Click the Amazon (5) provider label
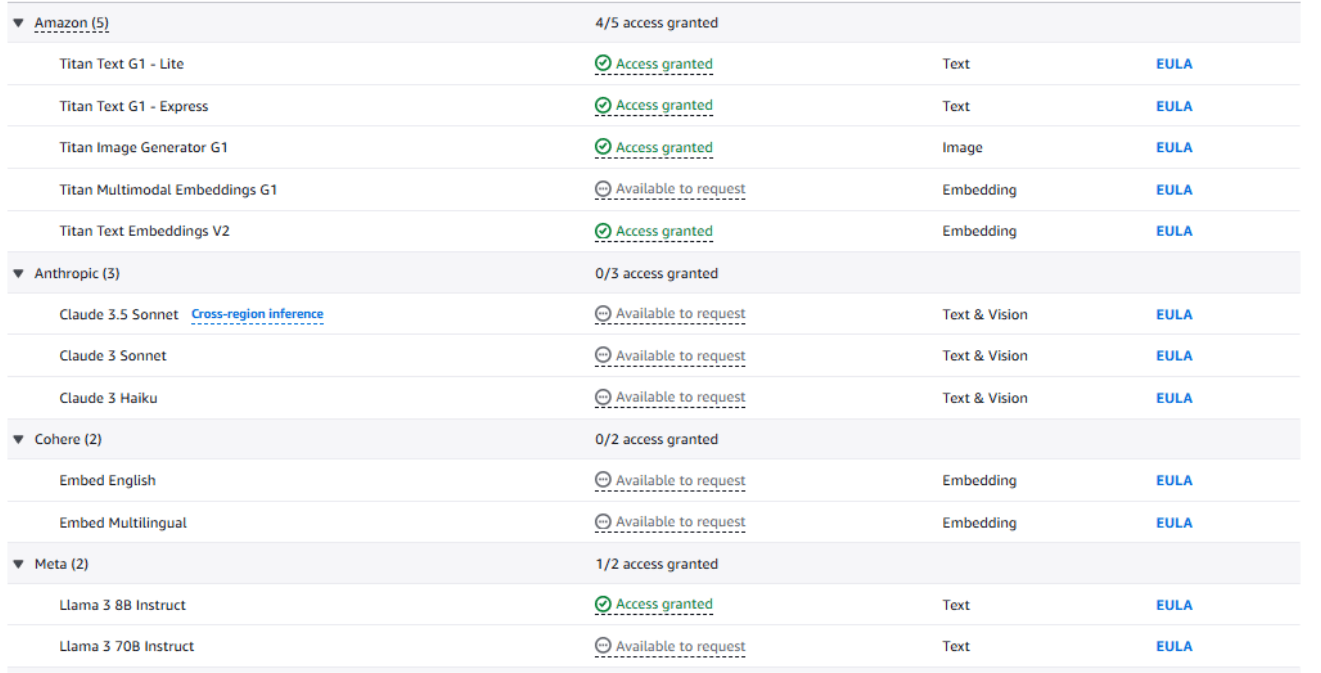The height and width of the screenshot is (673, 1321). pyautogui.click(x=71, y=23)
